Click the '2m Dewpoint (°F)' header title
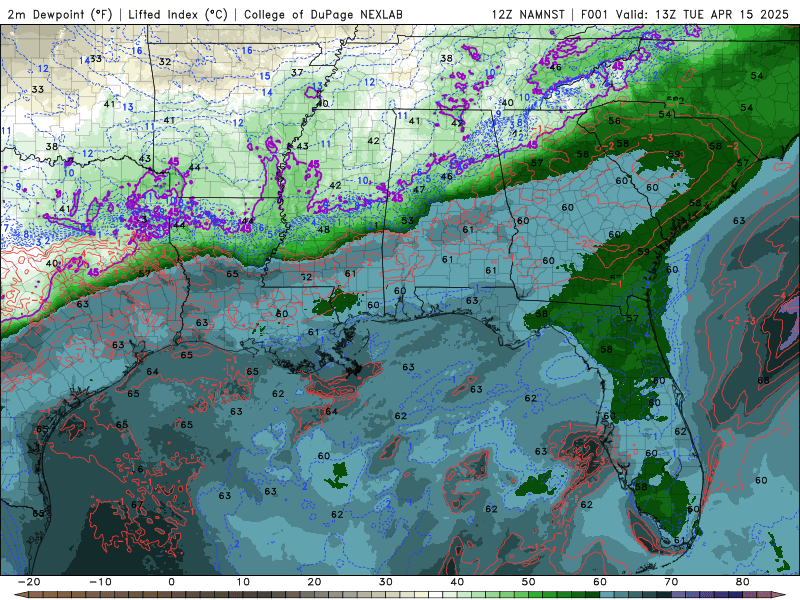 60,14
